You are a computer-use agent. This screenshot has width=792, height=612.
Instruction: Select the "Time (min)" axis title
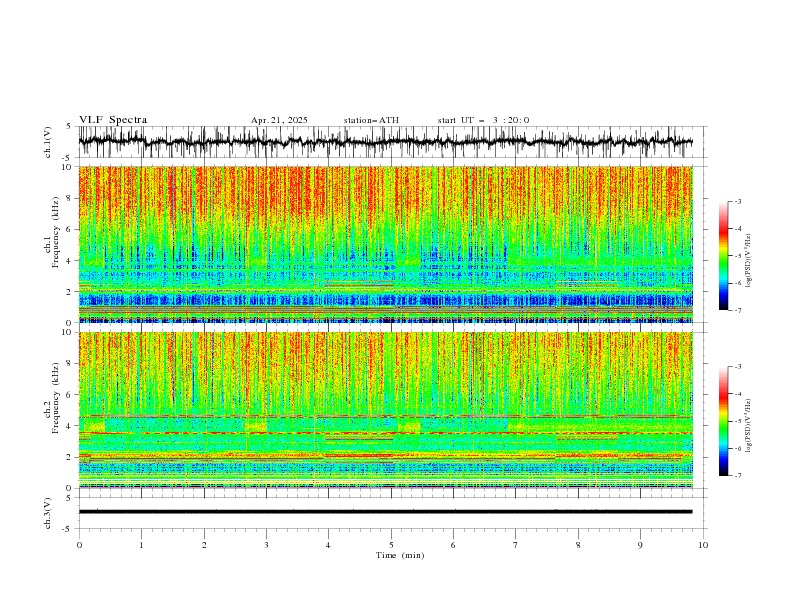point(400,555)
